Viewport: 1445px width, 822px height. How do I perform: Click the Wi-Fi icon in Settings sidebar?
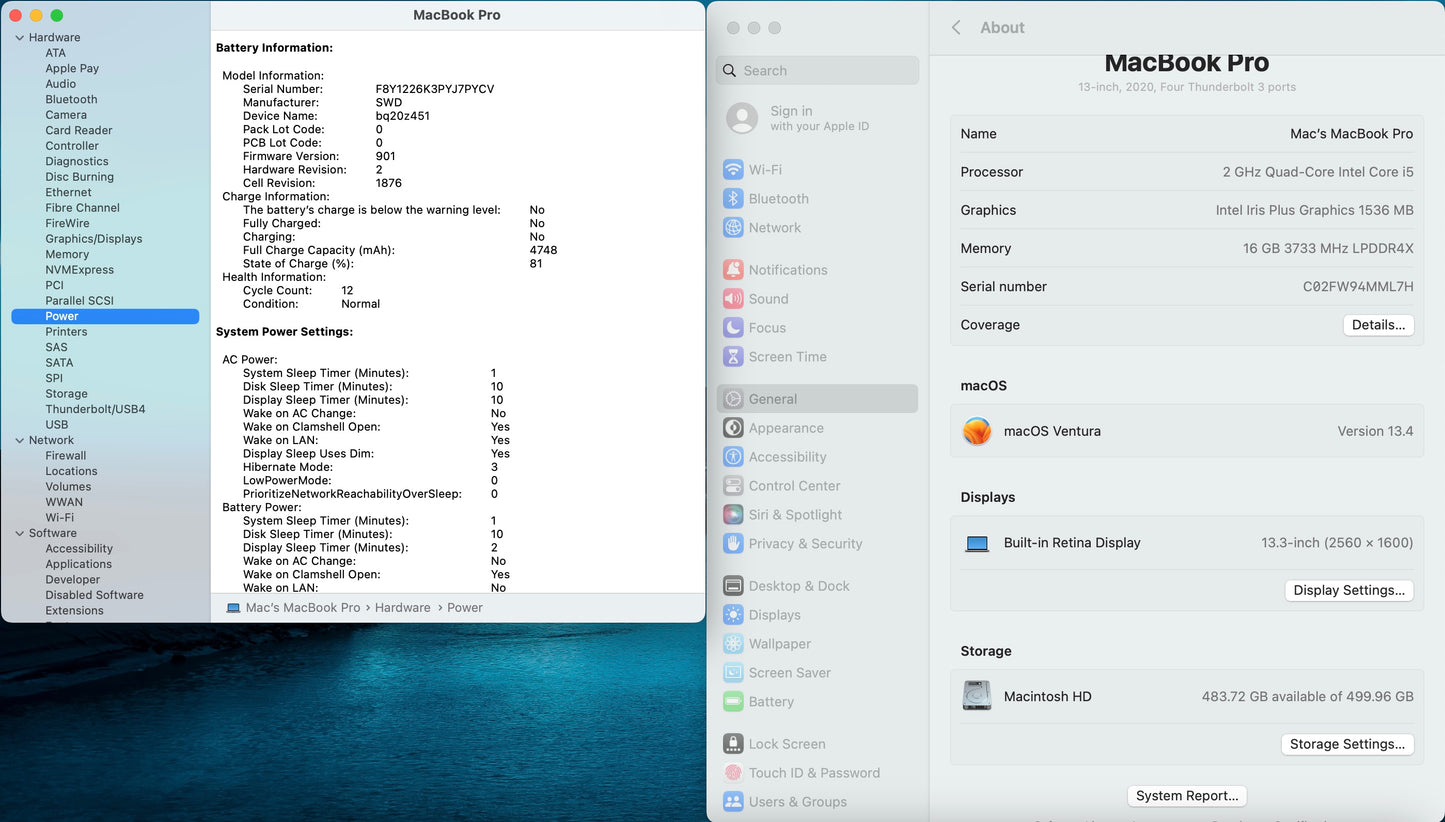pos(733,170)
